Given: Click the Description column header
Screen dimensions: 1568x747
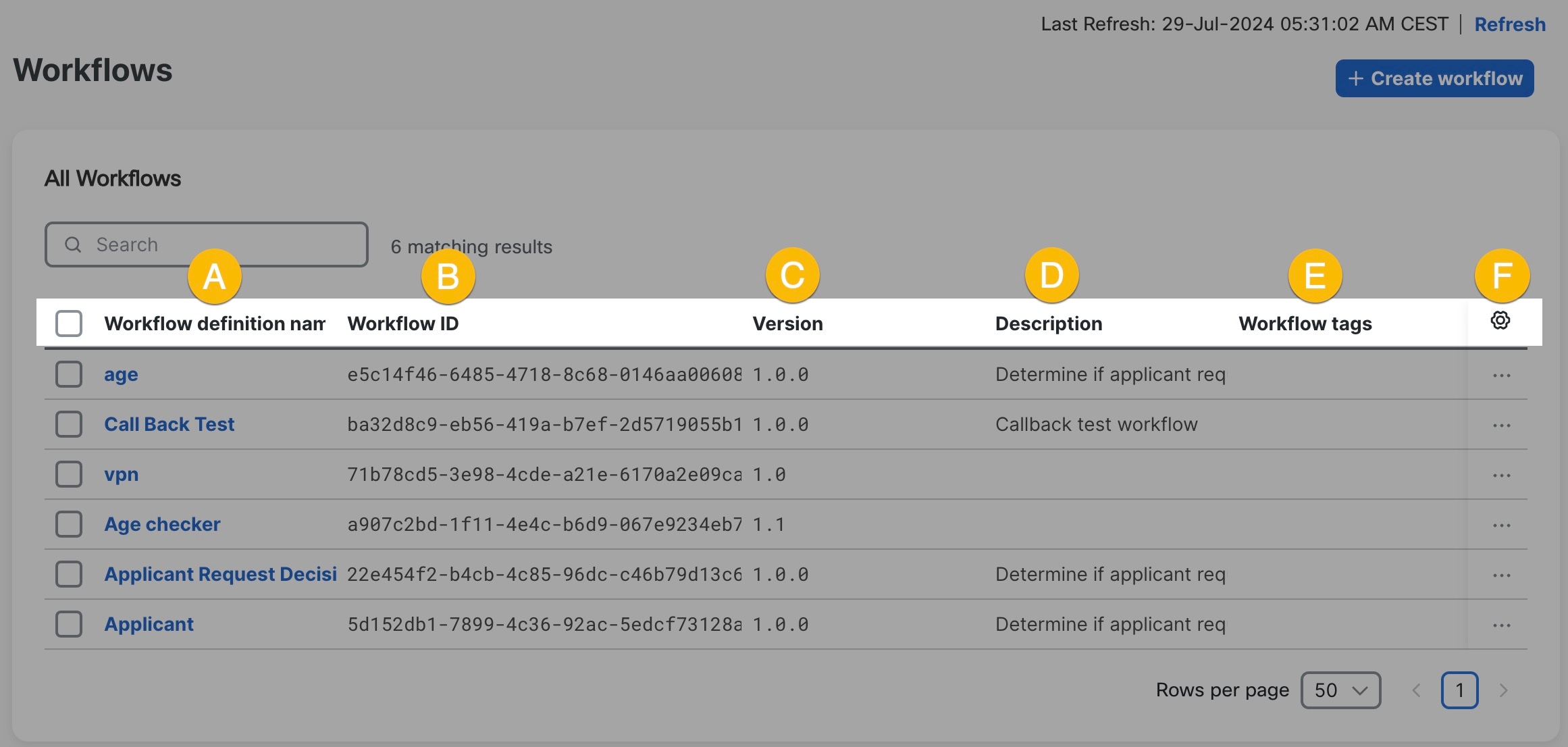Looking at the screenshot, I should 1048,324.
